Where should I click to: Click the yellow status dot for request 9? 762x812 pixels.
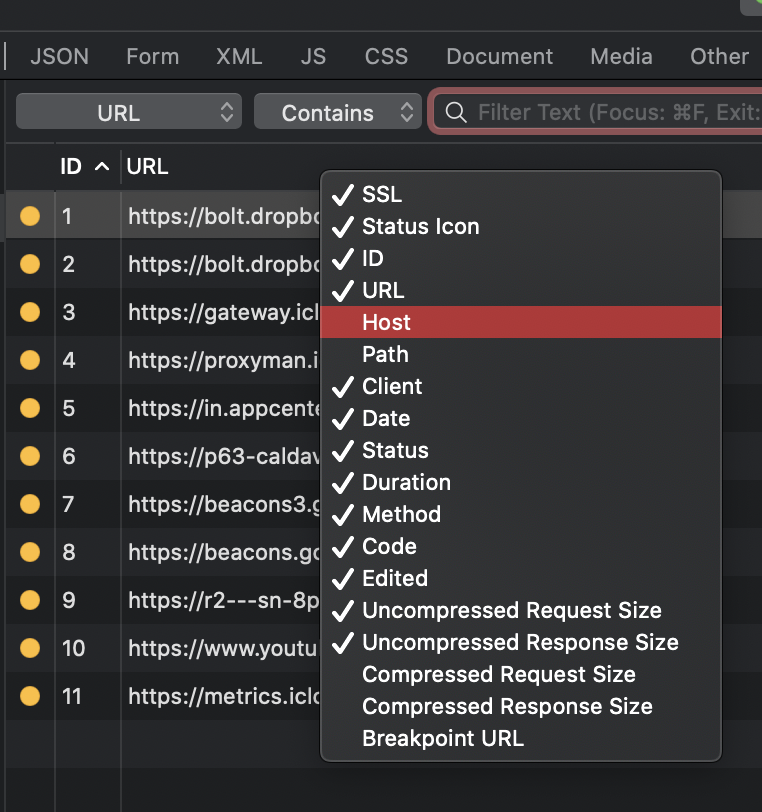pos(30,600)
